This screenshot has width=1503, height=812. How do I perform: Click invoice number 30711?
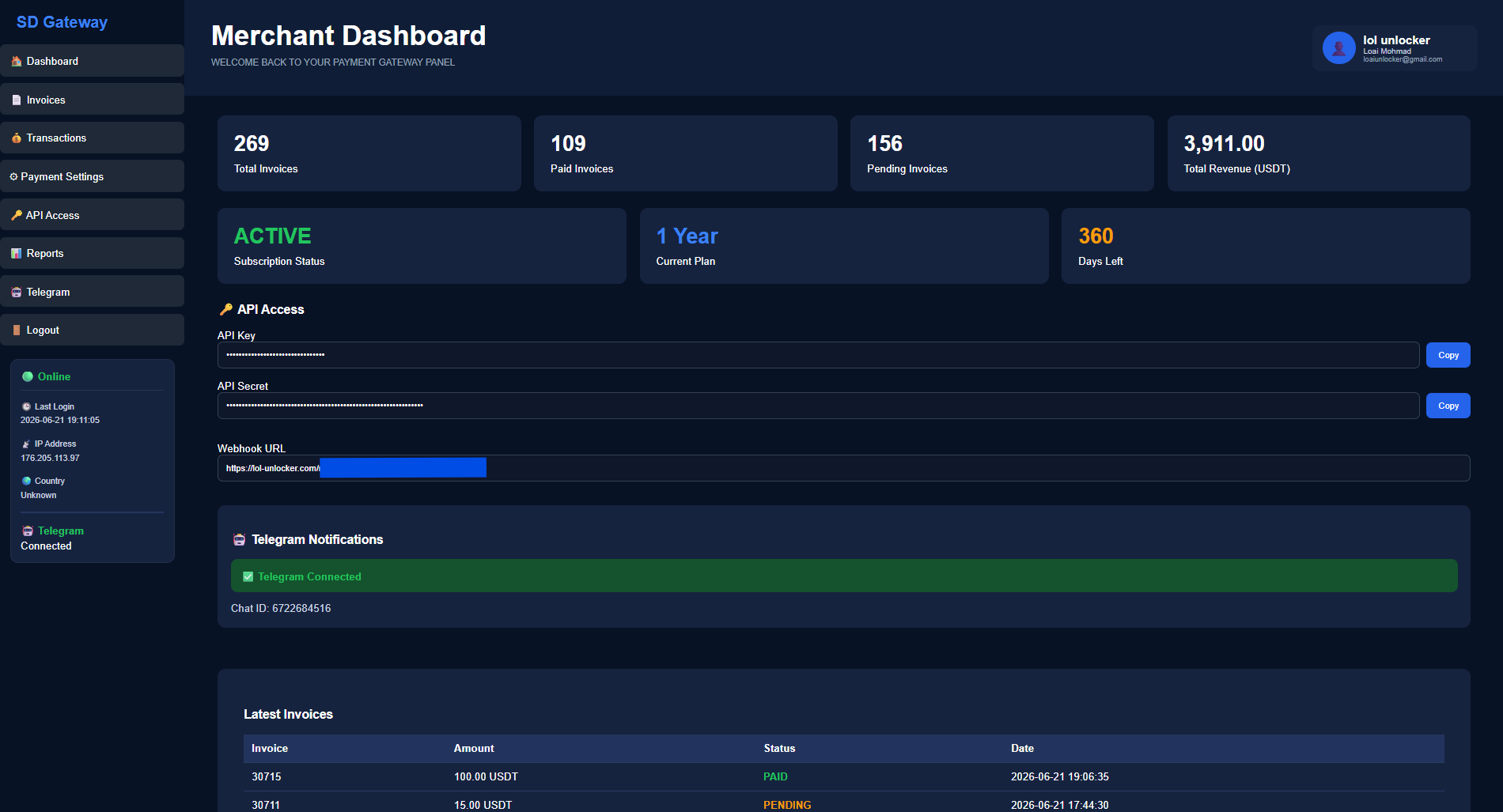[266, 805]
